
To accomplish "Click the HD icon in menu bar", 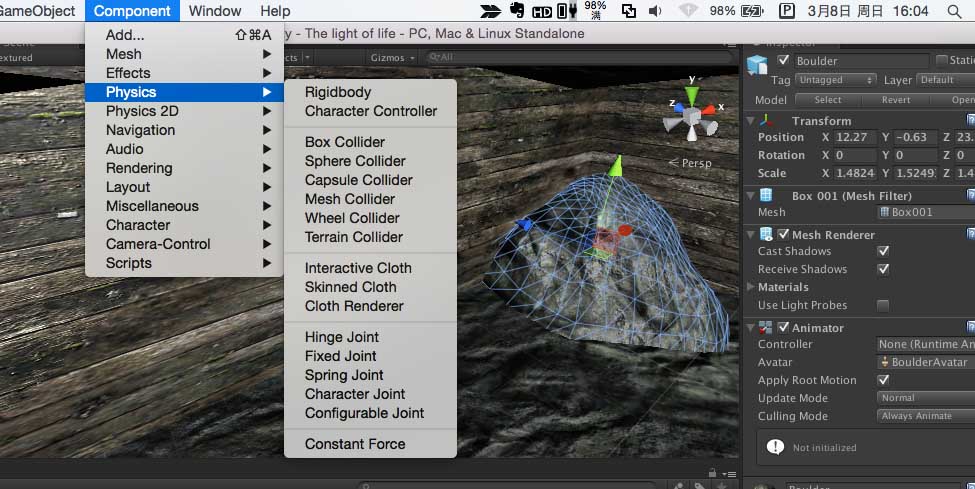I will 542,11.
